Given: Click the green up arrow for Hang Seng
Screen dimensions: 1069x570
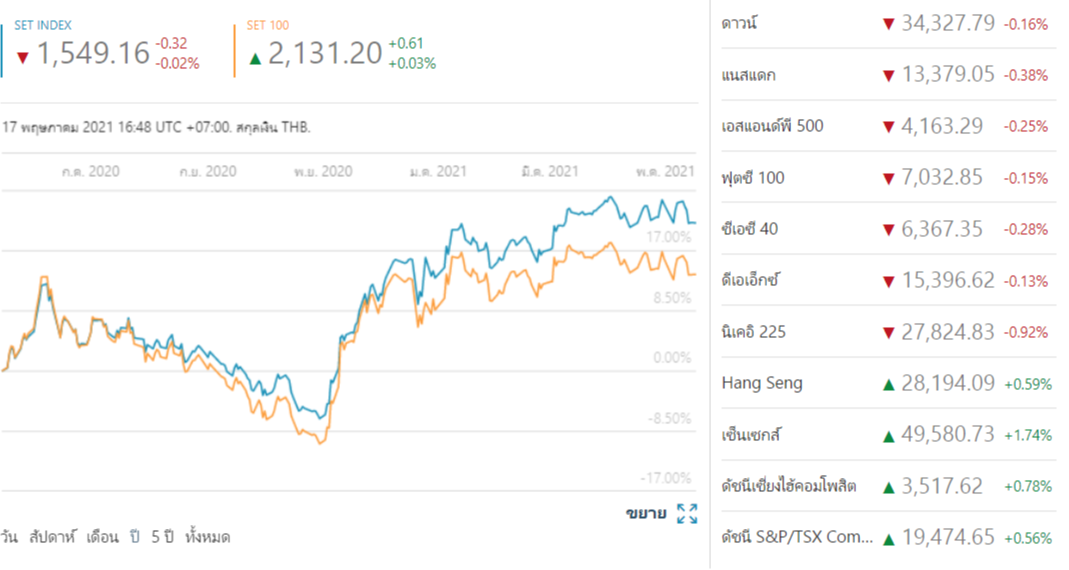Looking at the screenshot, I should click(888, 384).
